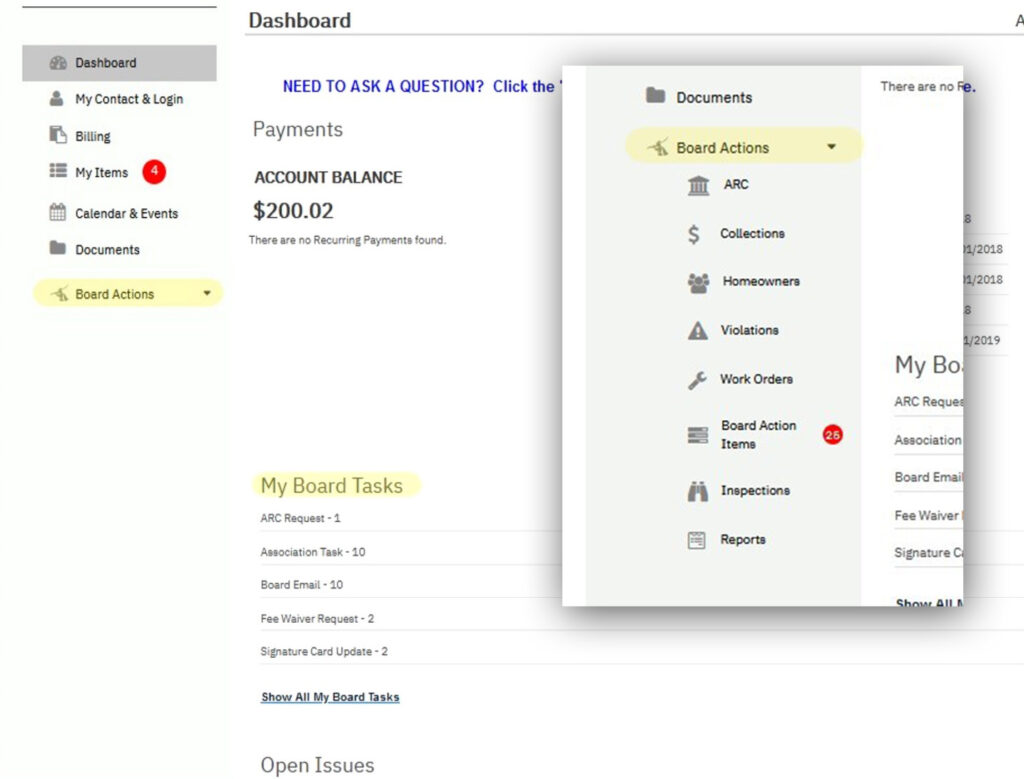Click the gavel icon in zoomed Board Actions header

(658, 147)
